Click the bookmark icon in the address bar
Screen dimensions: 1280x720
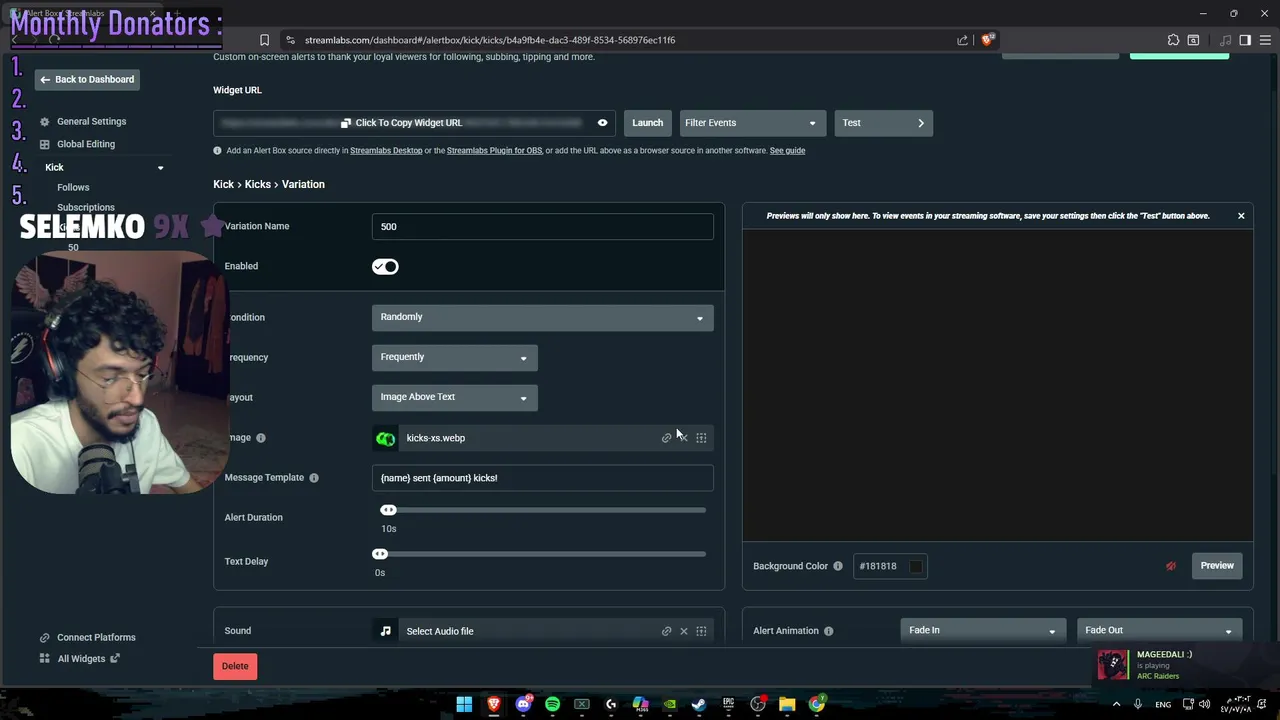pyautogui.click(x=264, y=40)
